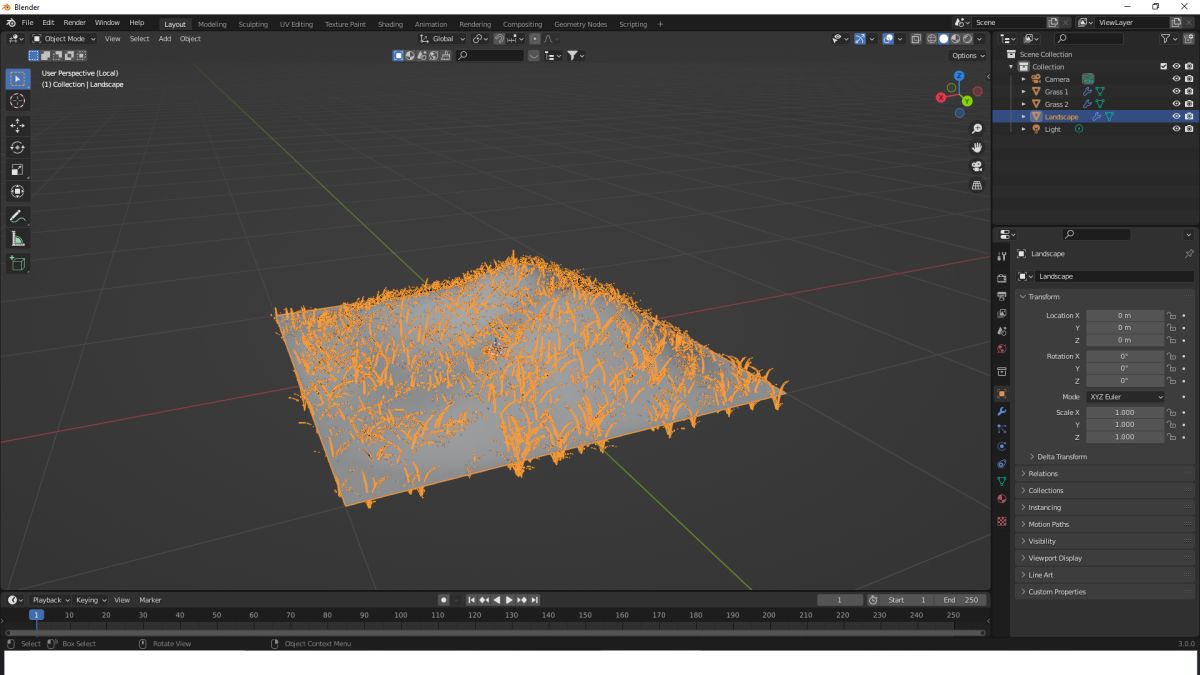Uncheck Collection exclude checkbox
This screenshot has height=675, width=1200.
(x=1163, y=66)
